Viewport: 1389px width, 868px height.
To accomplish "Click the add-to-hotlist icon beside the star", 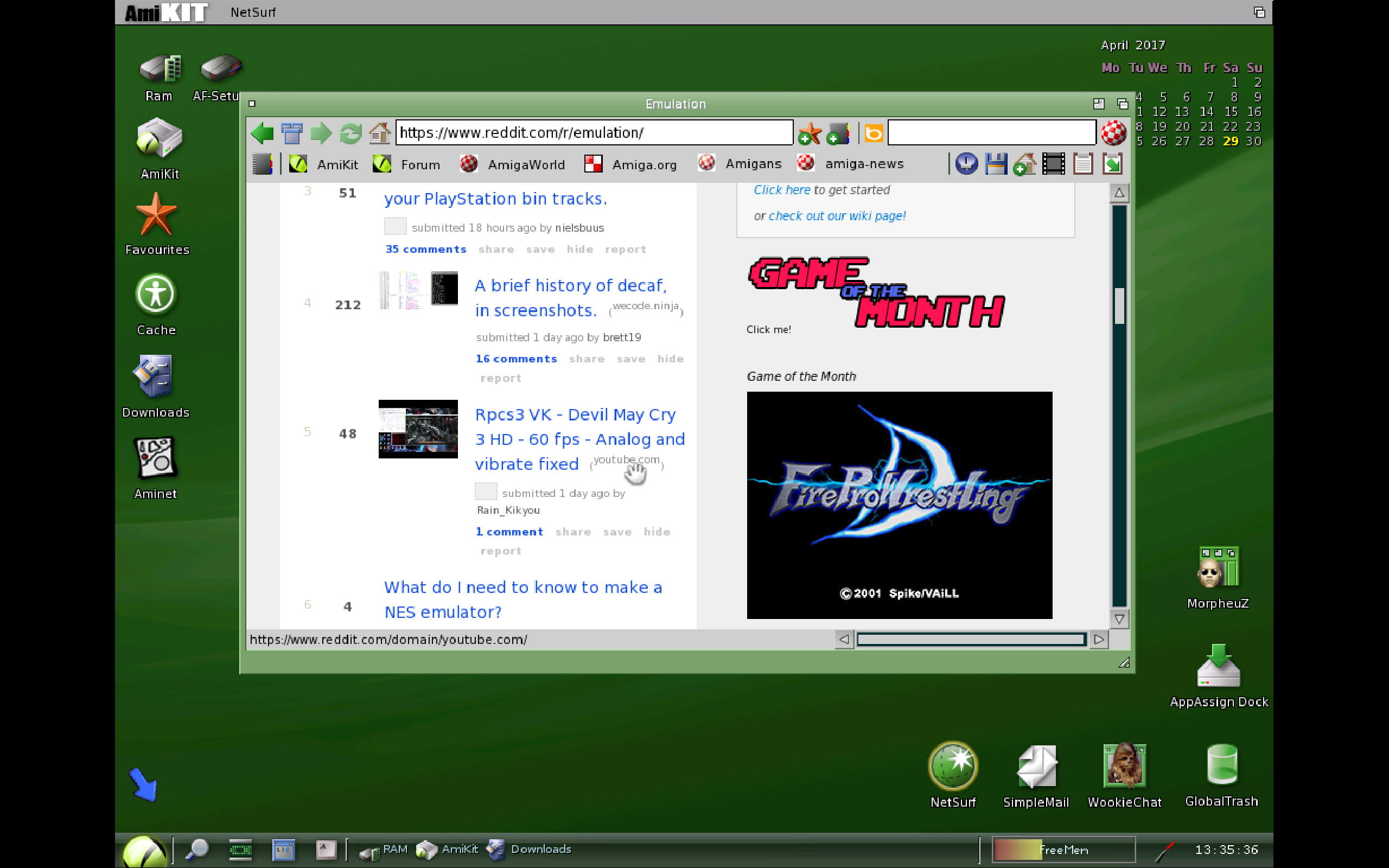I will pyautogui.click(x=838, y=133).
